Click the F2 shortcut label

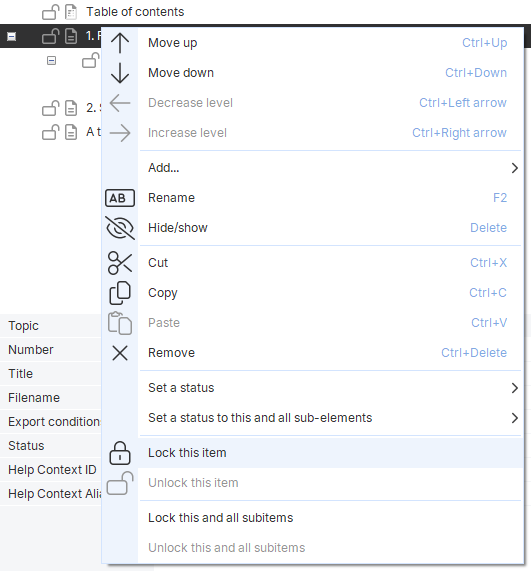[500, 198]
